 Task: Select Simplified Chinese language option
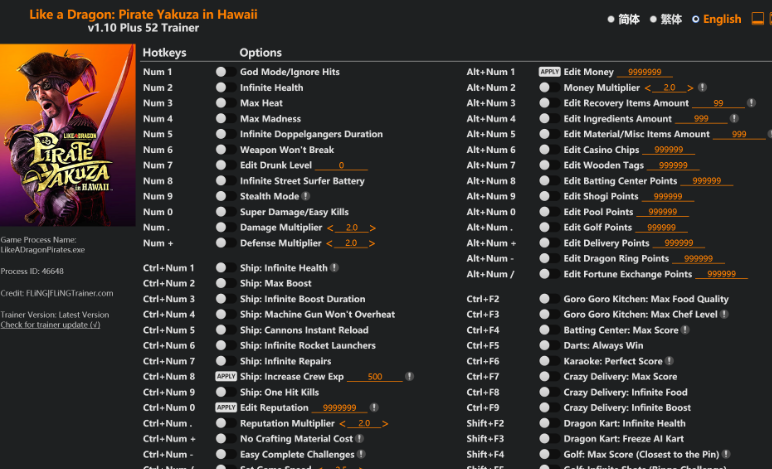tap(623, 19)
